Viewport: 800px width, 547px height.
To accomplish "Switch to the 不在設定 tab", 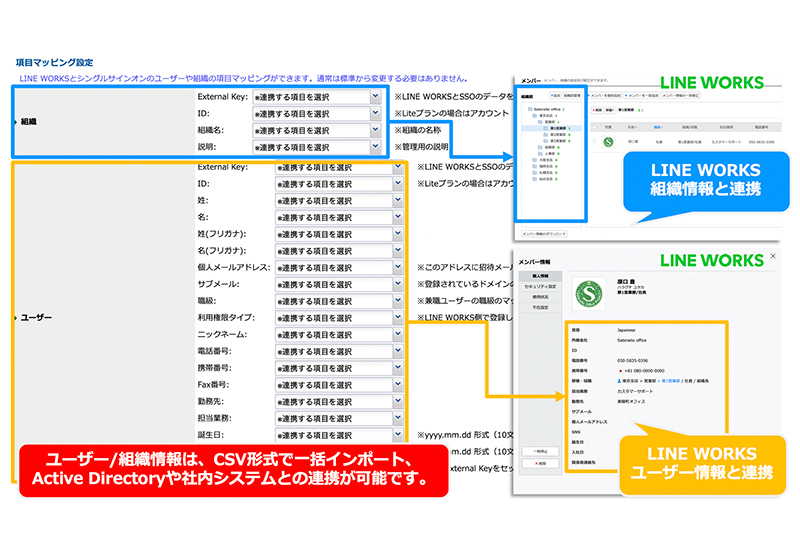I will (540, 308).
